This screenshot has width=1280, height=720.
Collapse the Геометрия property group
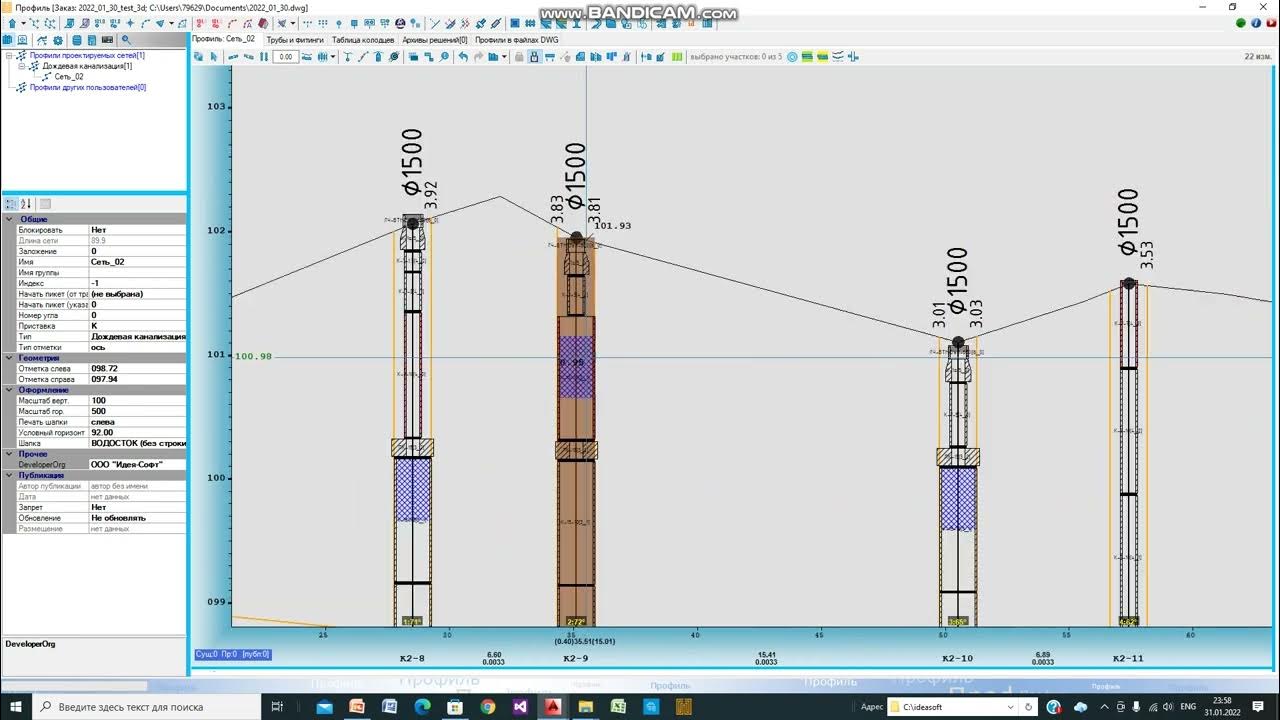tap(10, 357)
